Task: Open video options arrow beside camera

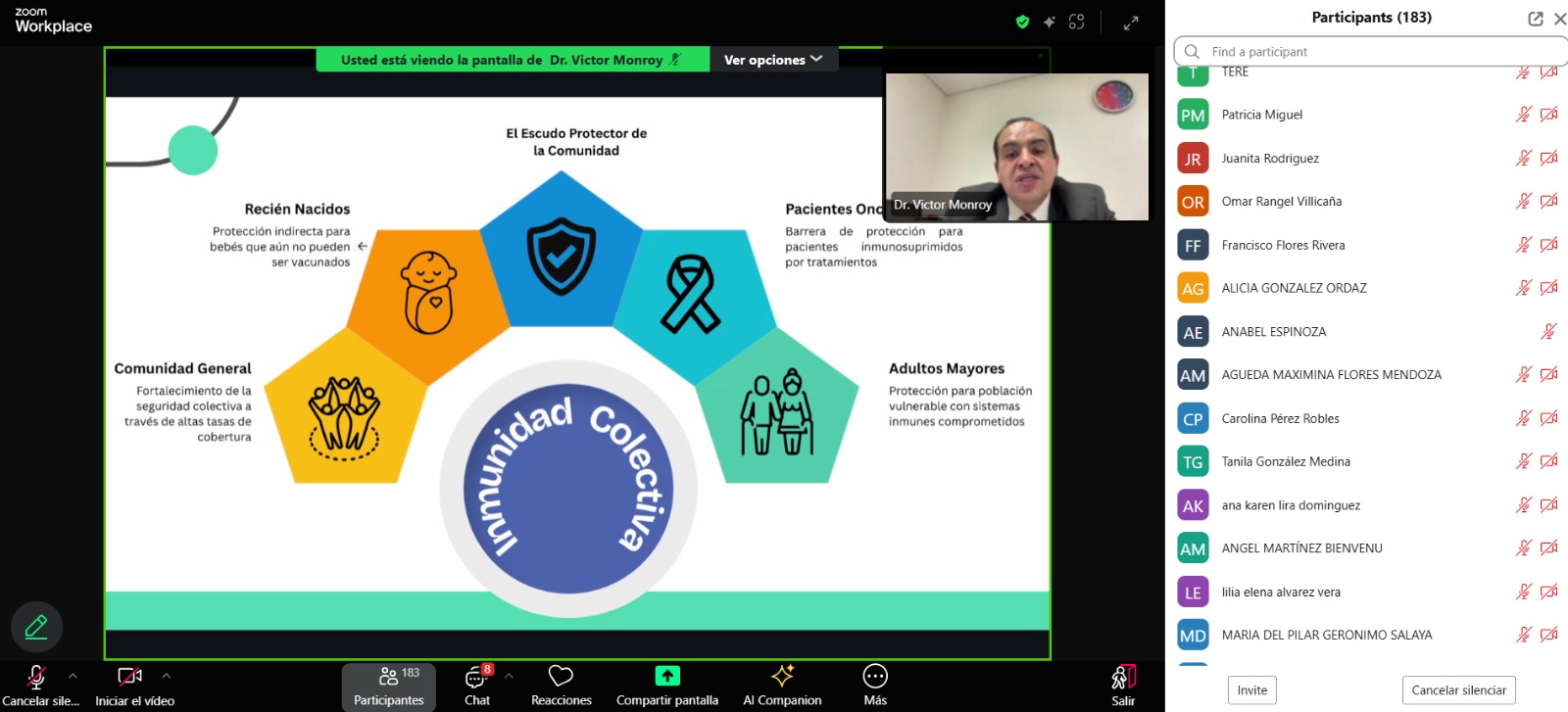Action: click(x=167, y=676)
